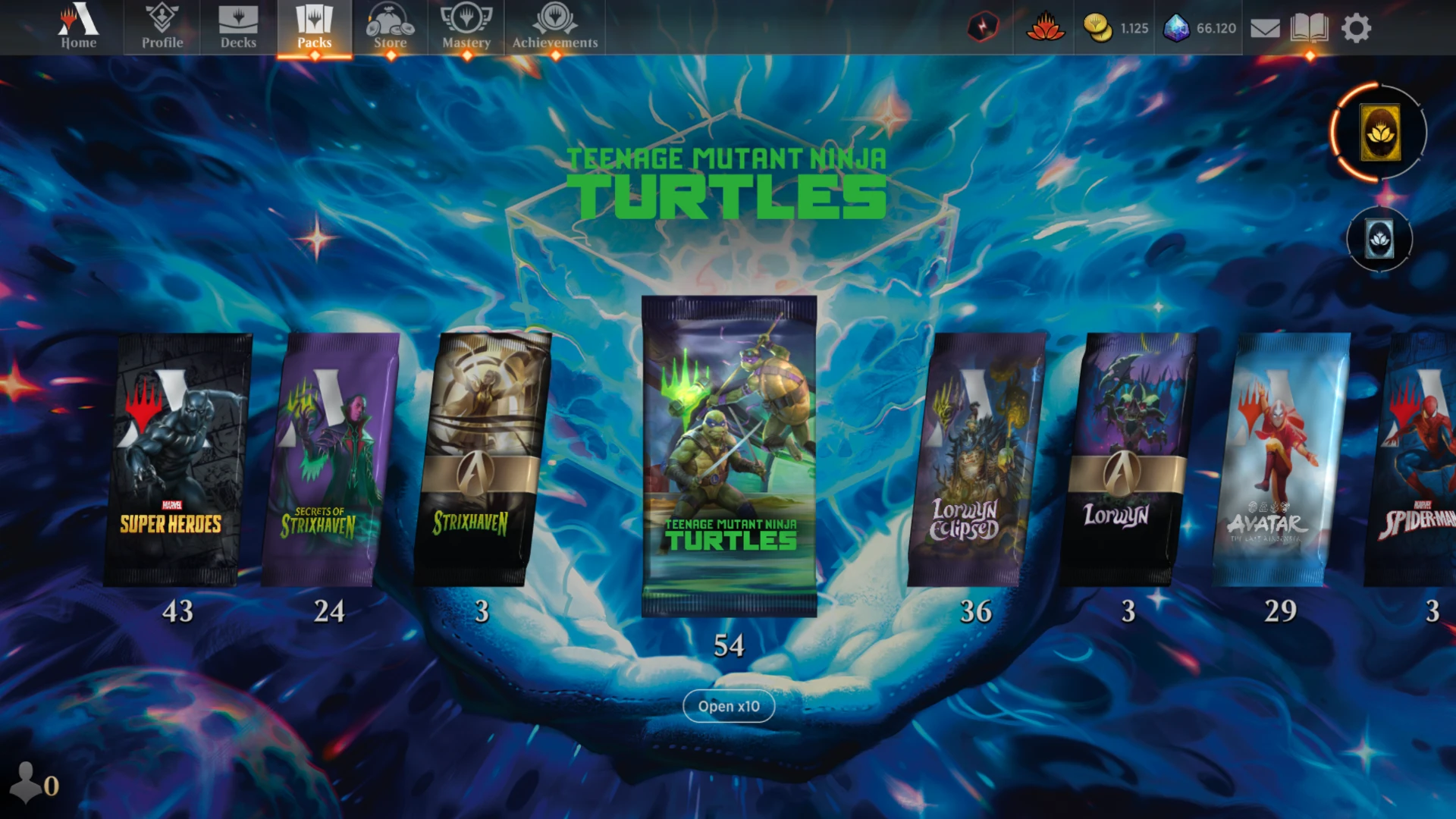
Task: Open the gems balance icon
Action: 1176,28
